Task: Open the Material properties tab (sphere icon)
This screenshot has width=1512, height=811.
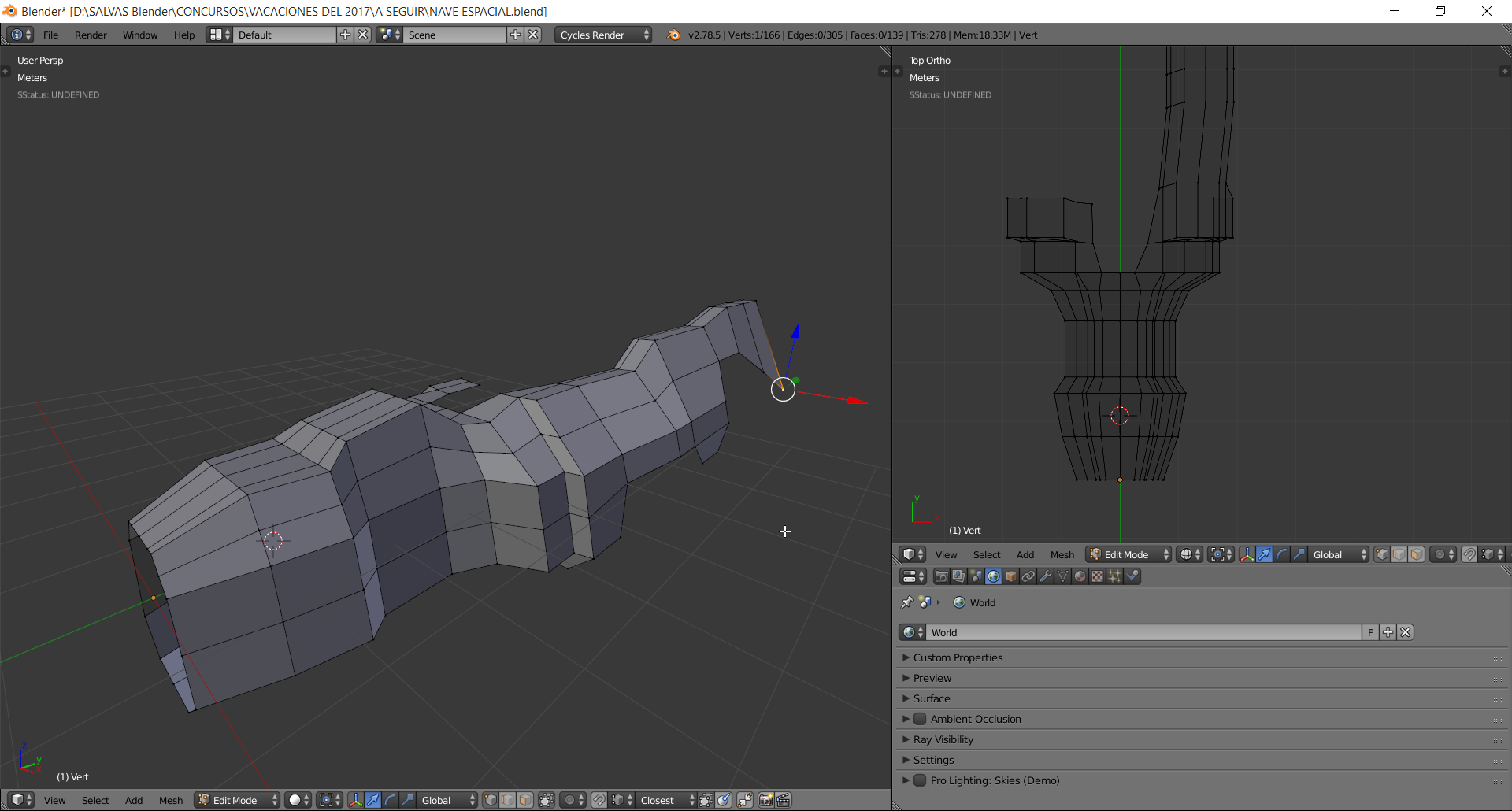Action: [x=1080, y=576]
